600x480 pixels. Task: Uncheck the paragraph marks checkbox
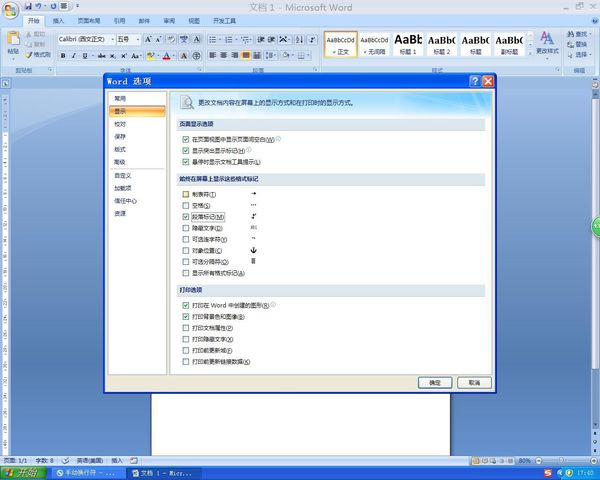186,217
